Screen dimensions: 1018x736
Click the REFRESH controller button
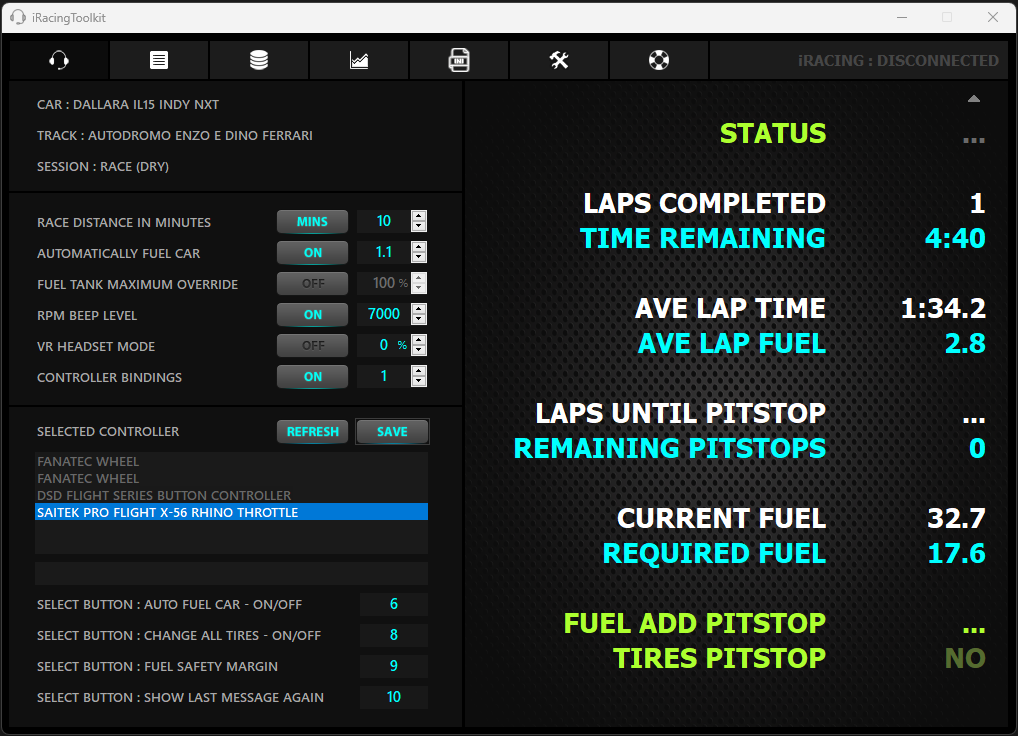312,432
